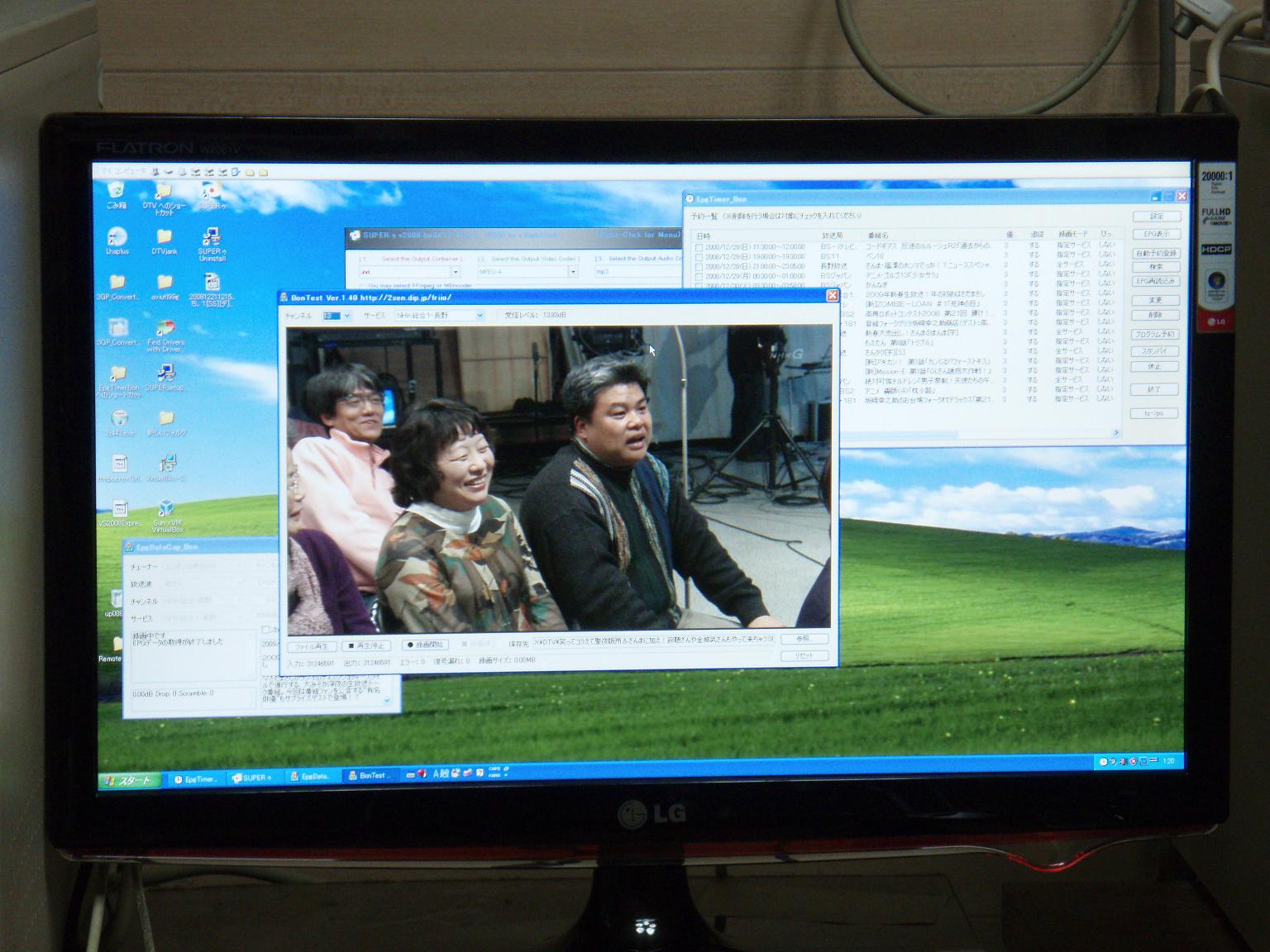Stop playback with the ■ 再生停止 button
Image resolution: width=1270 pixels, height=952 pixels.
click(366, 645)
